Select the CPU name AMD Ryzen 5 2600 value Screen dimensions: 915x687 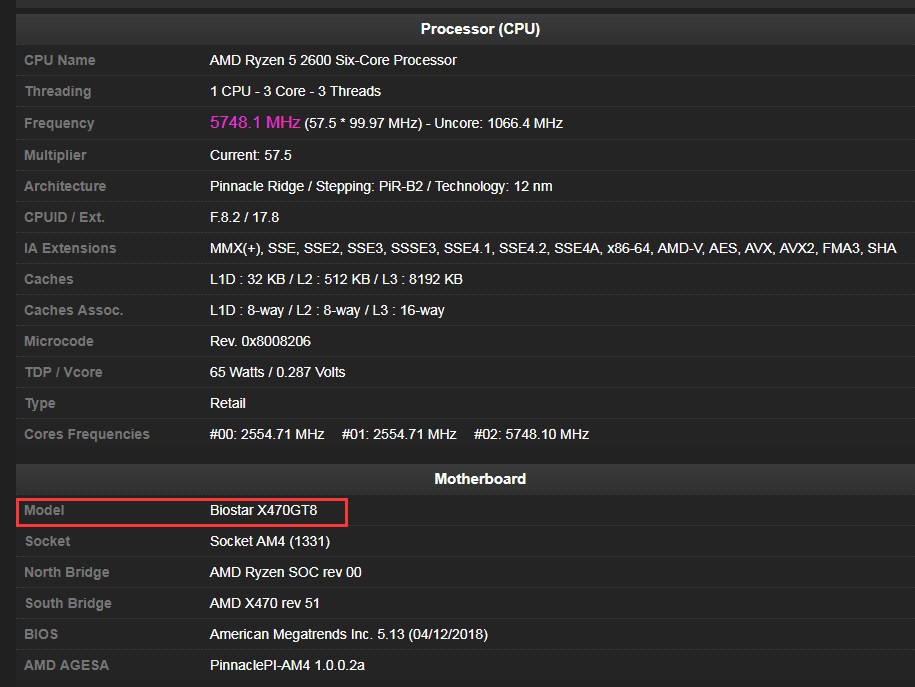333,60
